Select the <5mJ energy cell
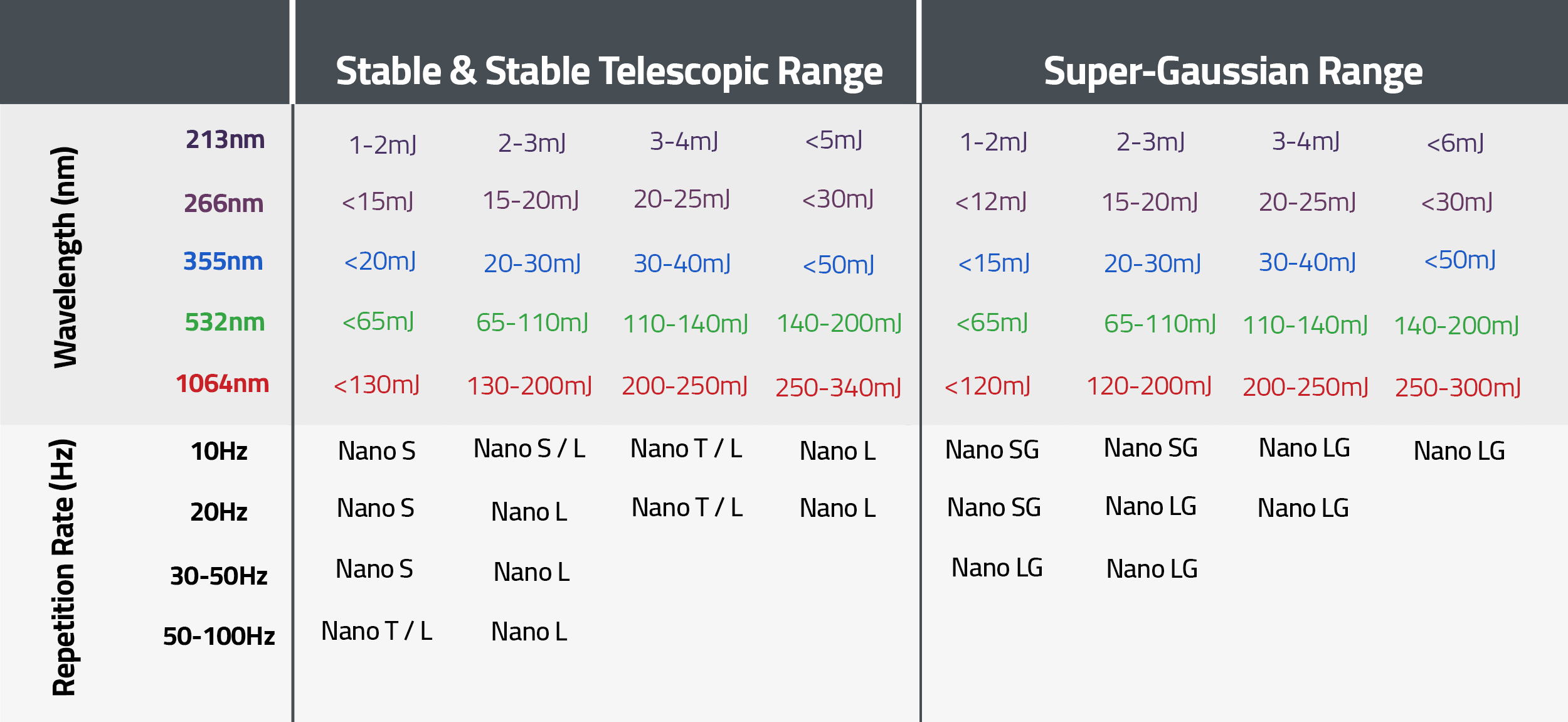The image size is (1568, 722). [834, 141]
